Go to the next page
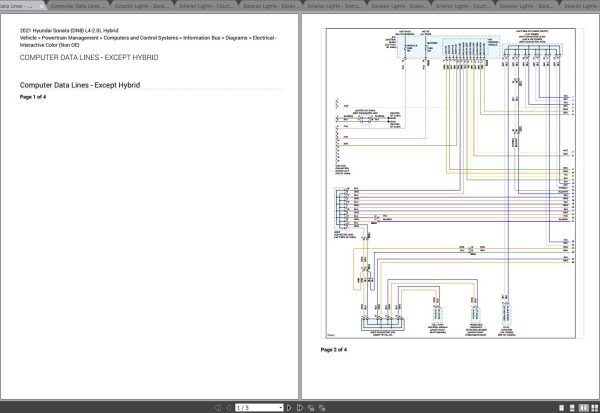This screenshot has height=413, width=600. (289, 408)
